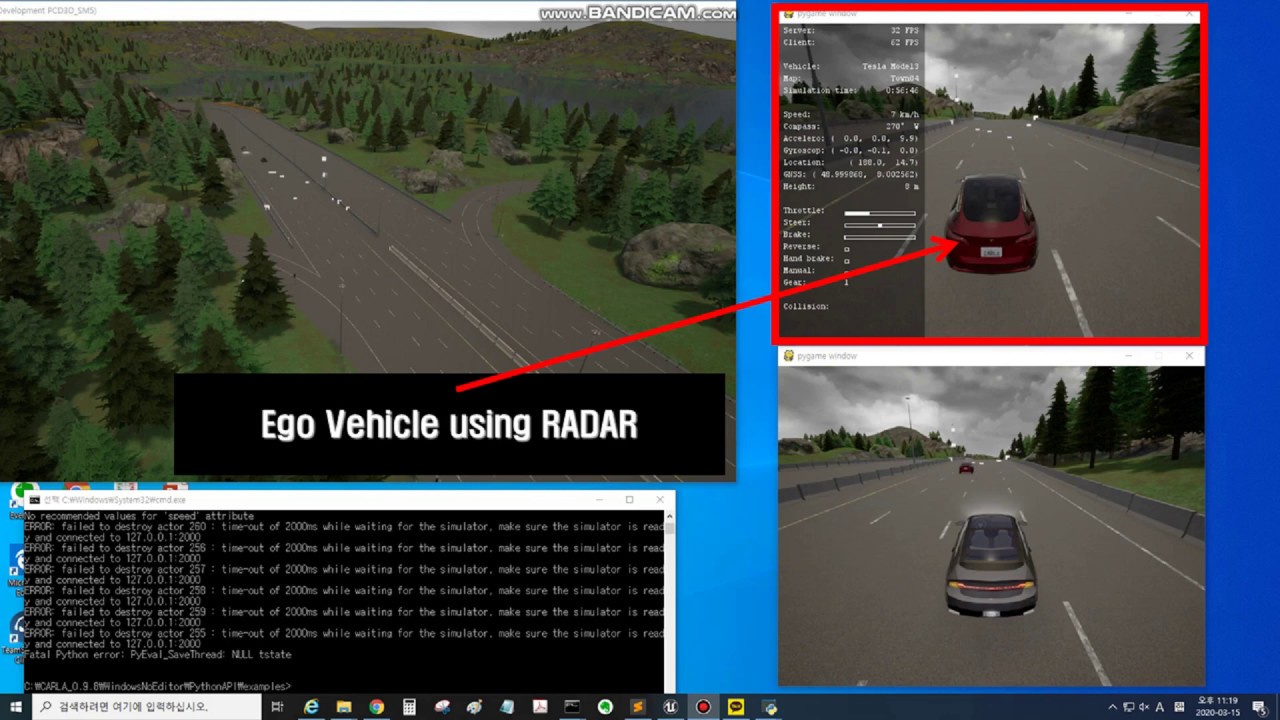Viewport: 1280px width, 720px height.
Task: Click the lower 'pygame window' title text
Action: point(827,355)
